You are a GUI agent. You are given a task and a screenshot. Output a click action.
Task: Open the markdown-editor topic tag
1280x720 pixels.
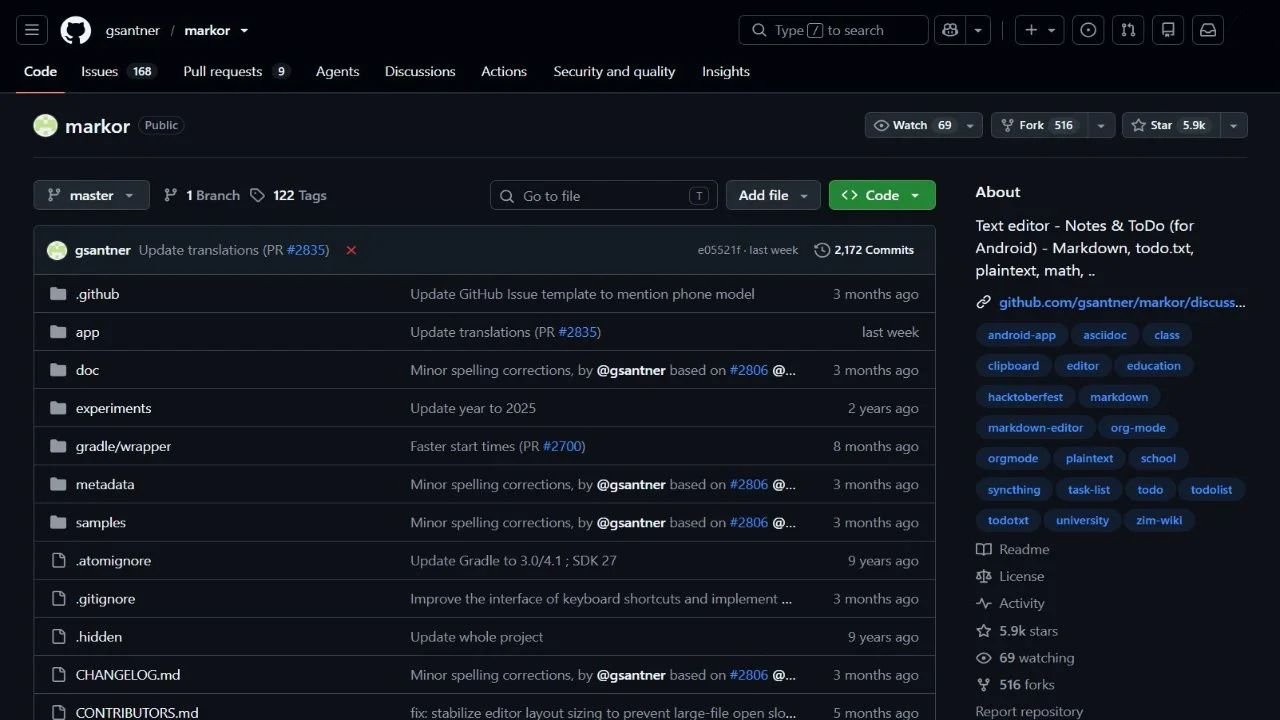click(1035, 428)
